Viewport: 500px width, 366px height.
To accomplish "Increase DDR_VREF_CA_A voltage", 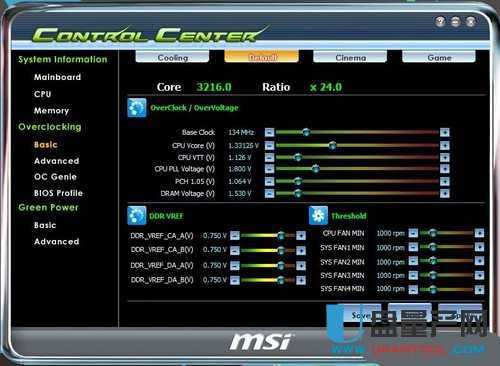I will tap(301, 236).
